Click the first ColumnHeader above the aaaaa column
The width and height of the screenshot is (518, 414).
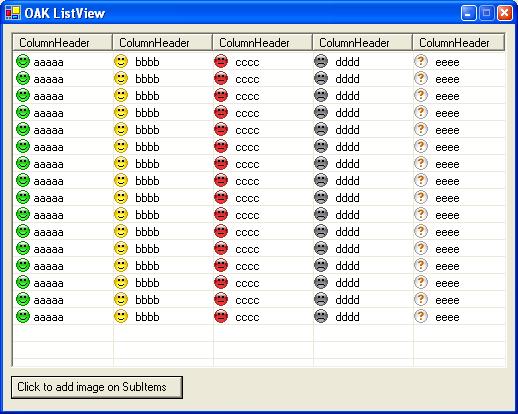click(62, 42)
